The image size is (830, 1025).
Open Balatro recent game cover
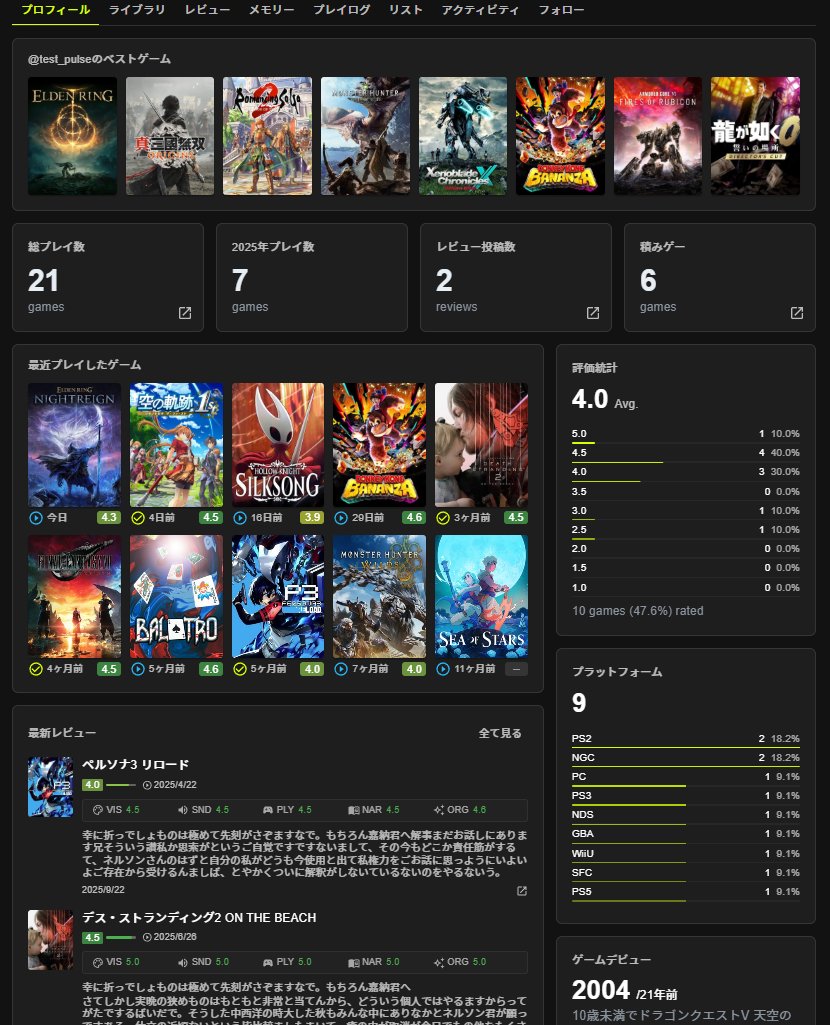click(176, 597)
